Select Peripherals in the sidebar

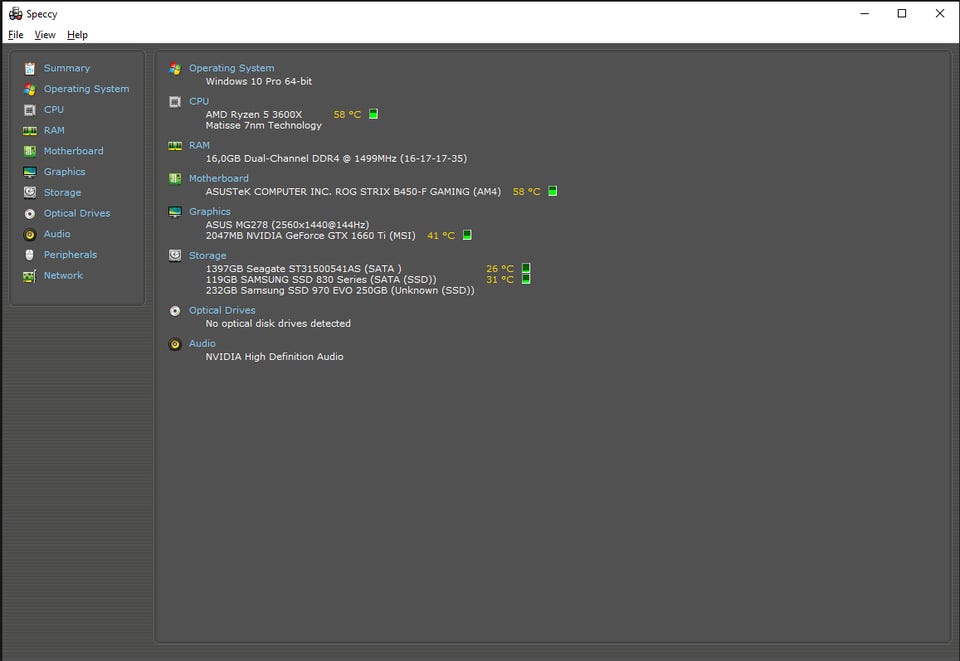tap(70, 255)
